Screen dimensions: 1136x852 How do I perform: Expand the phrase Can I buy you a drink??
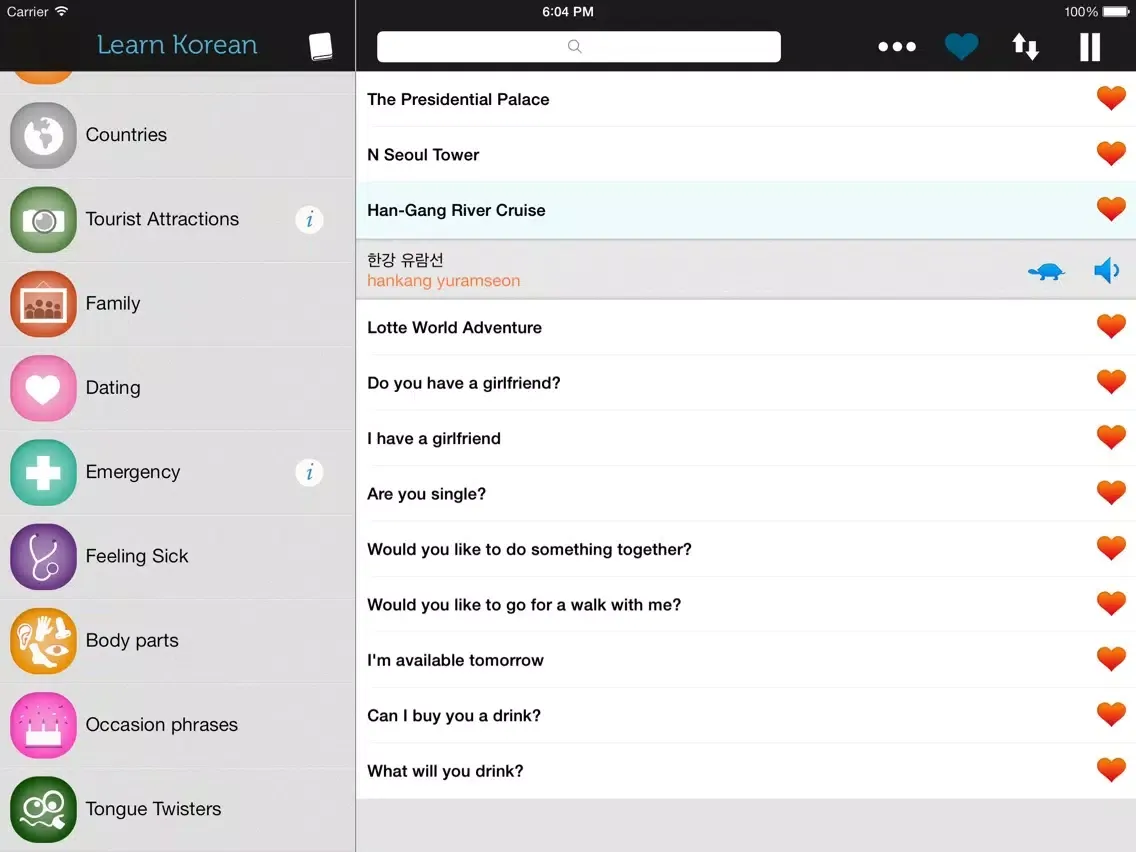coord(700,715)
